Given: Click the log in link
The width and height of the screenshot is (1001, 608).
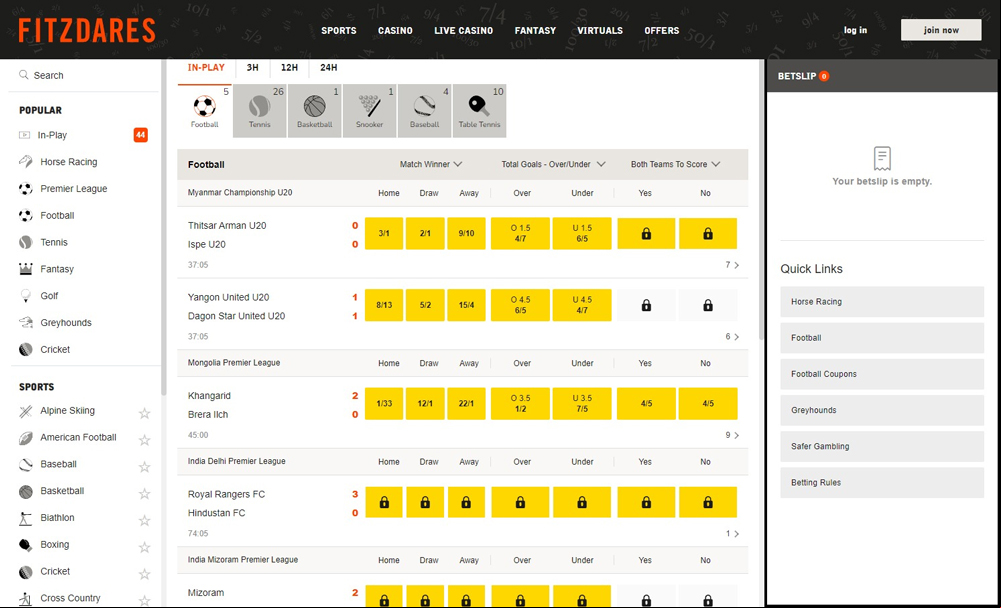Looking at the screenshot, I should pos(855,30).
